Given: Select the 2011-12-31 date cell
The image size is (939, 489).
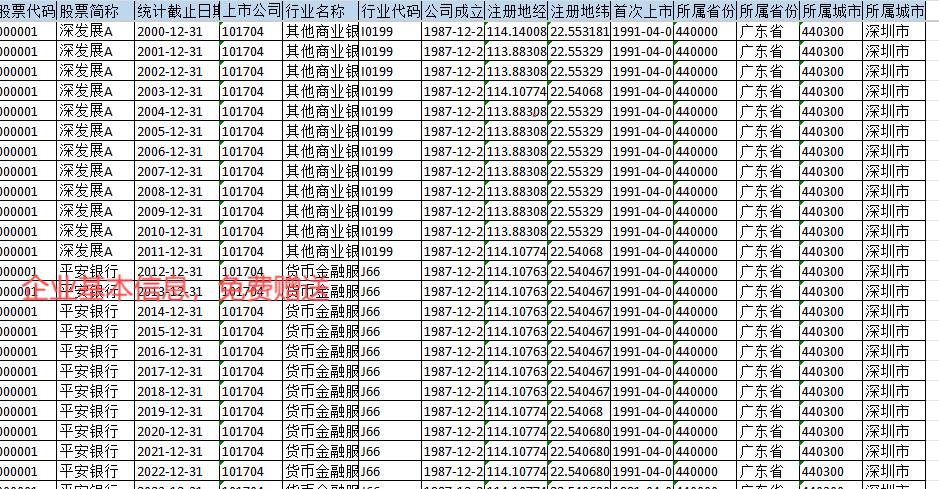Looking at the screenshot, I should [177, 251].
